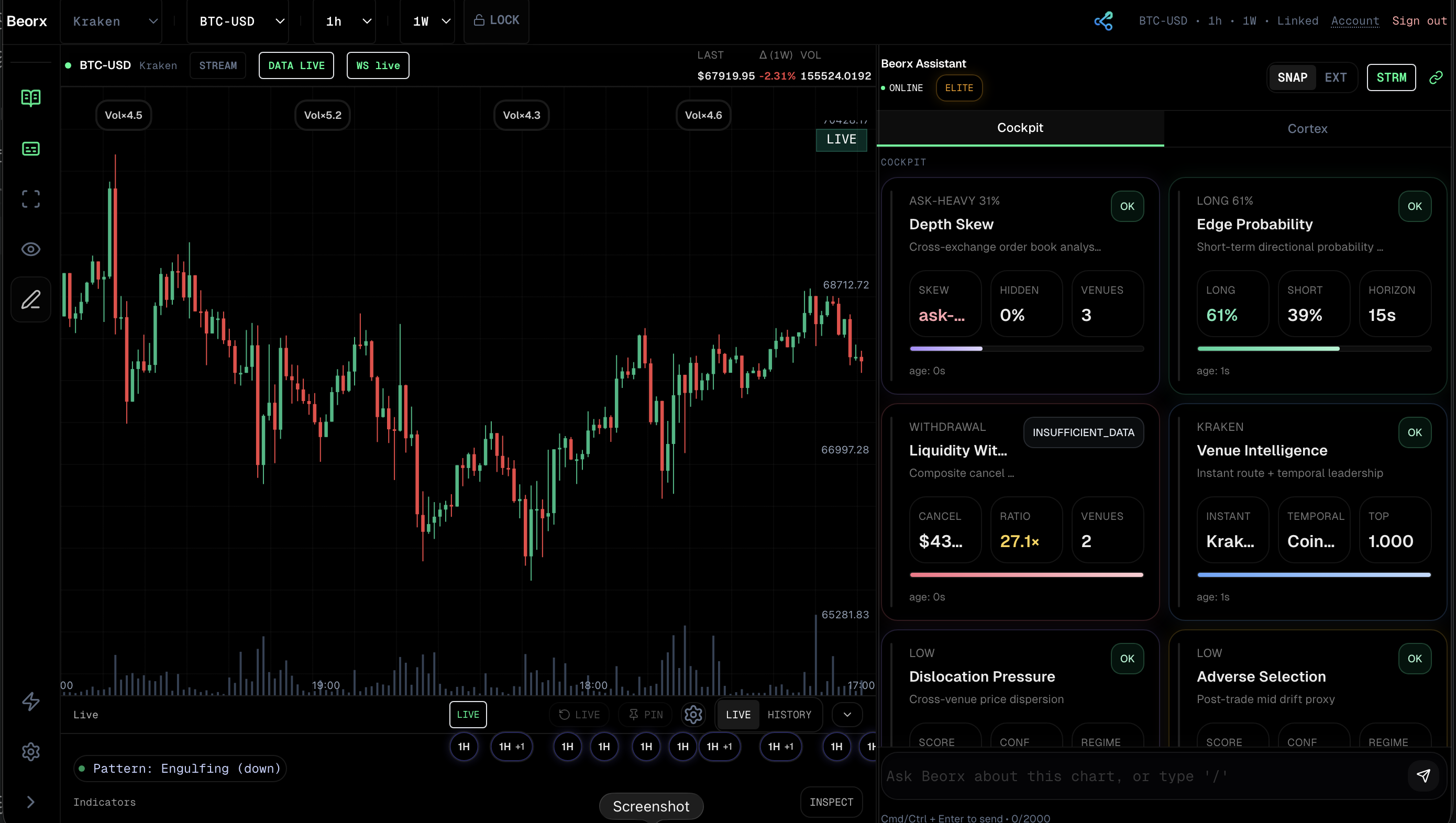This screenshot has height=823, width=1456.
Task: Click the Sign out link top right
Action: point(1420,20)
